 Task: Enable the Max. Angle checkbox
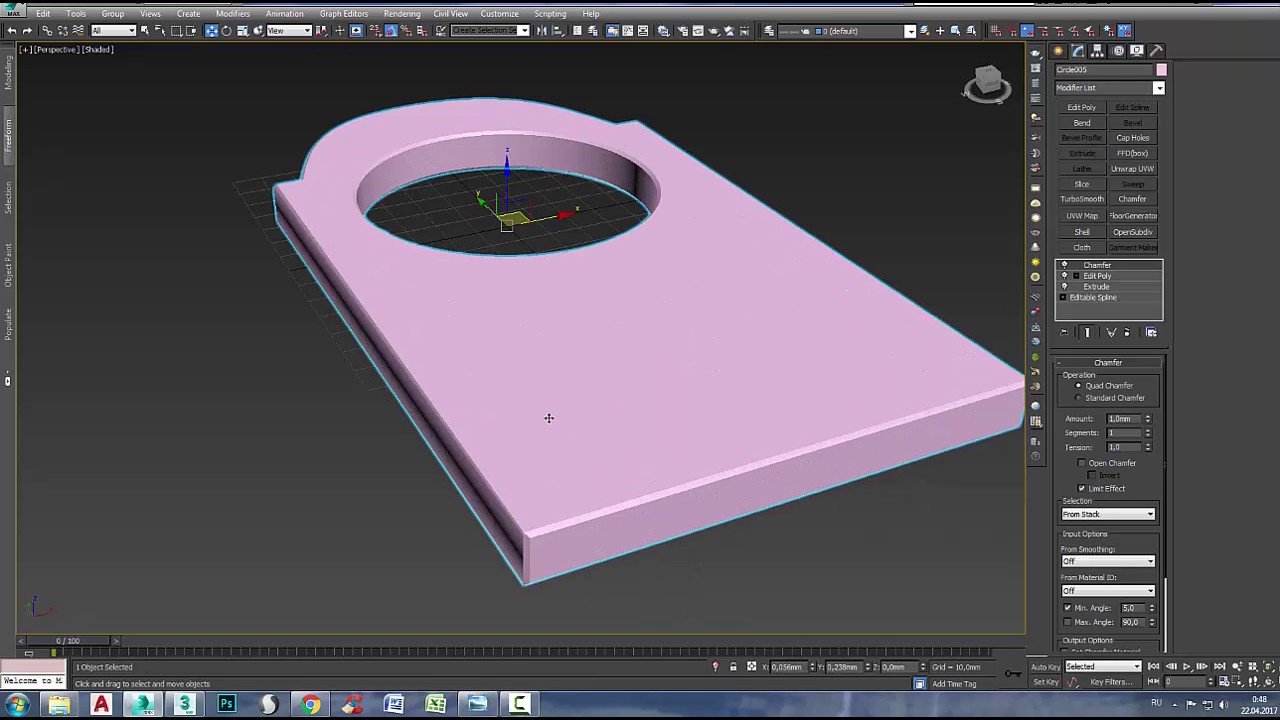(1067, 622)
